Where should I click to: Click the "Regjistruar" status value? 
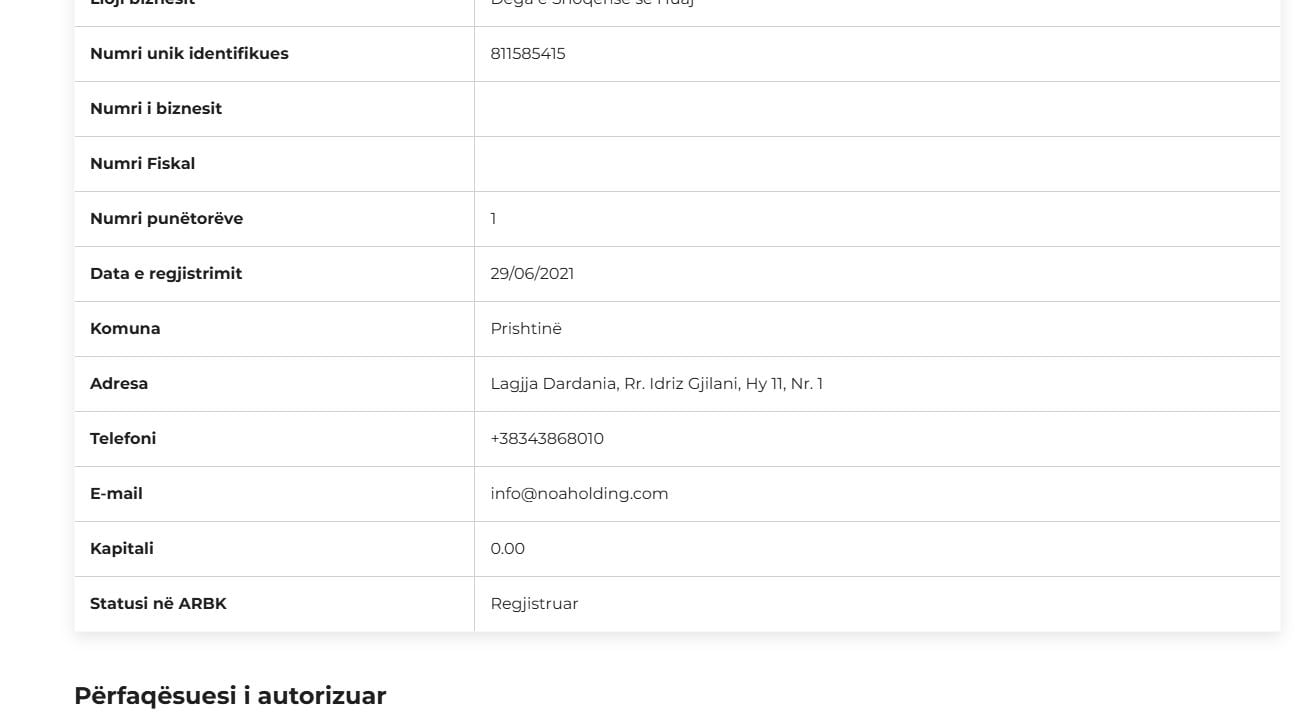pyautogui.click(x=534, y=604)
